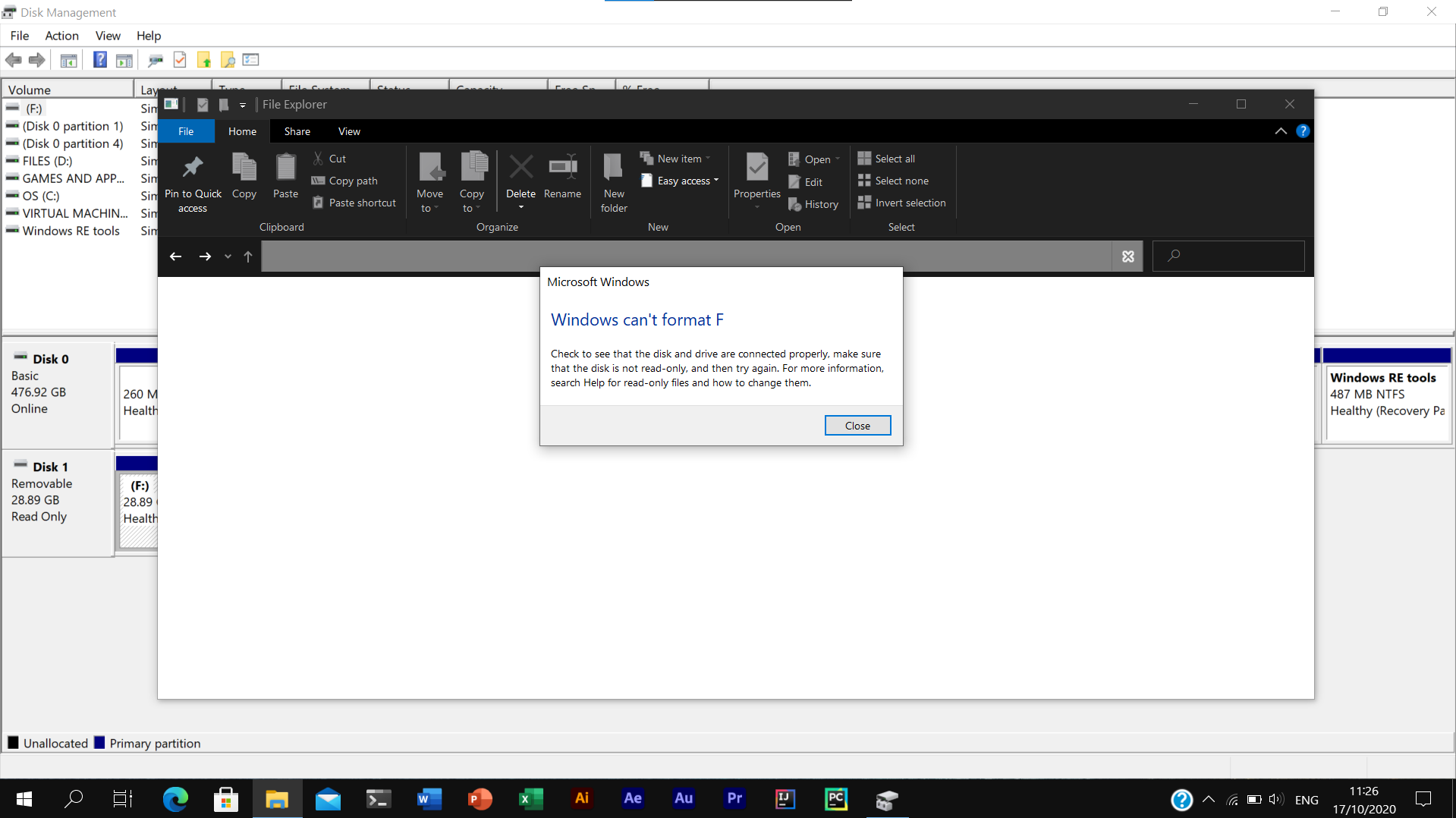Image resolution: width=1456 pixels, height=818 pixels.
Task: Click Edit in the Open group
Action: 805,182
